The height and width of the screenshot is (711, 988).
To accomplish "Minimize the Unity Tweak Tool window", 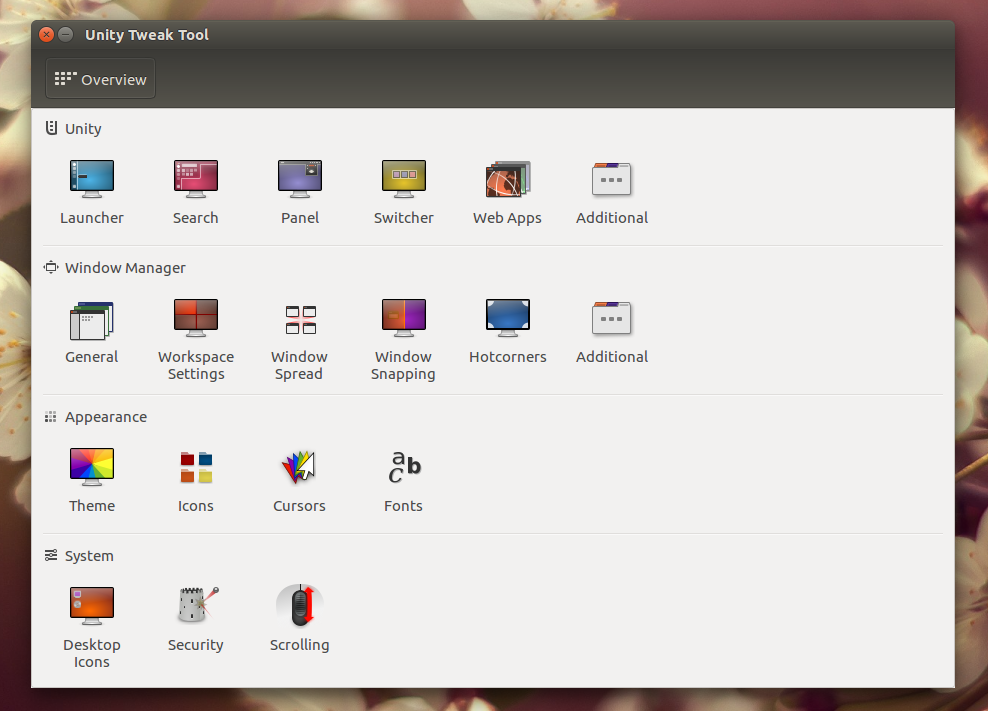I will (x=66, y=35).
